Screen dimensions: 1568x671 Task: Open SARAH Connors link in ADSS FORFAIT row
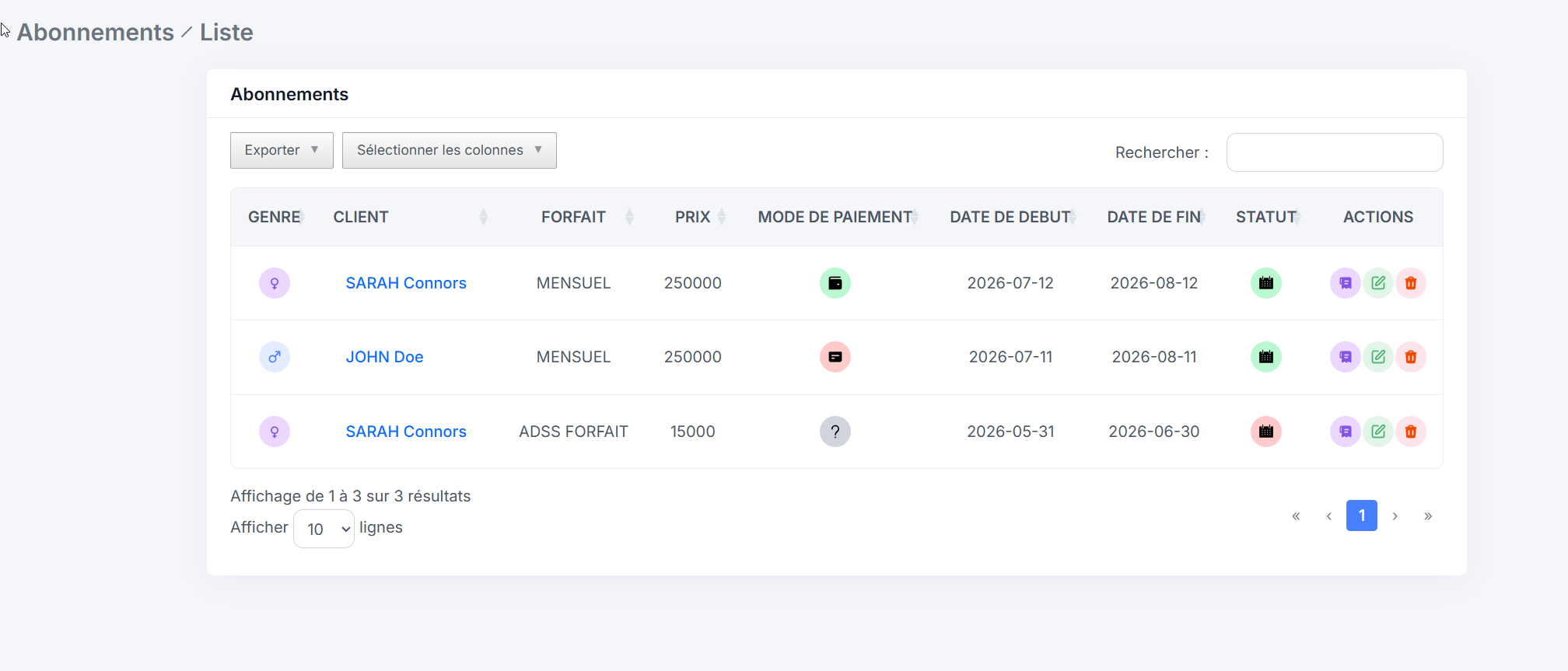coord(406,432)
